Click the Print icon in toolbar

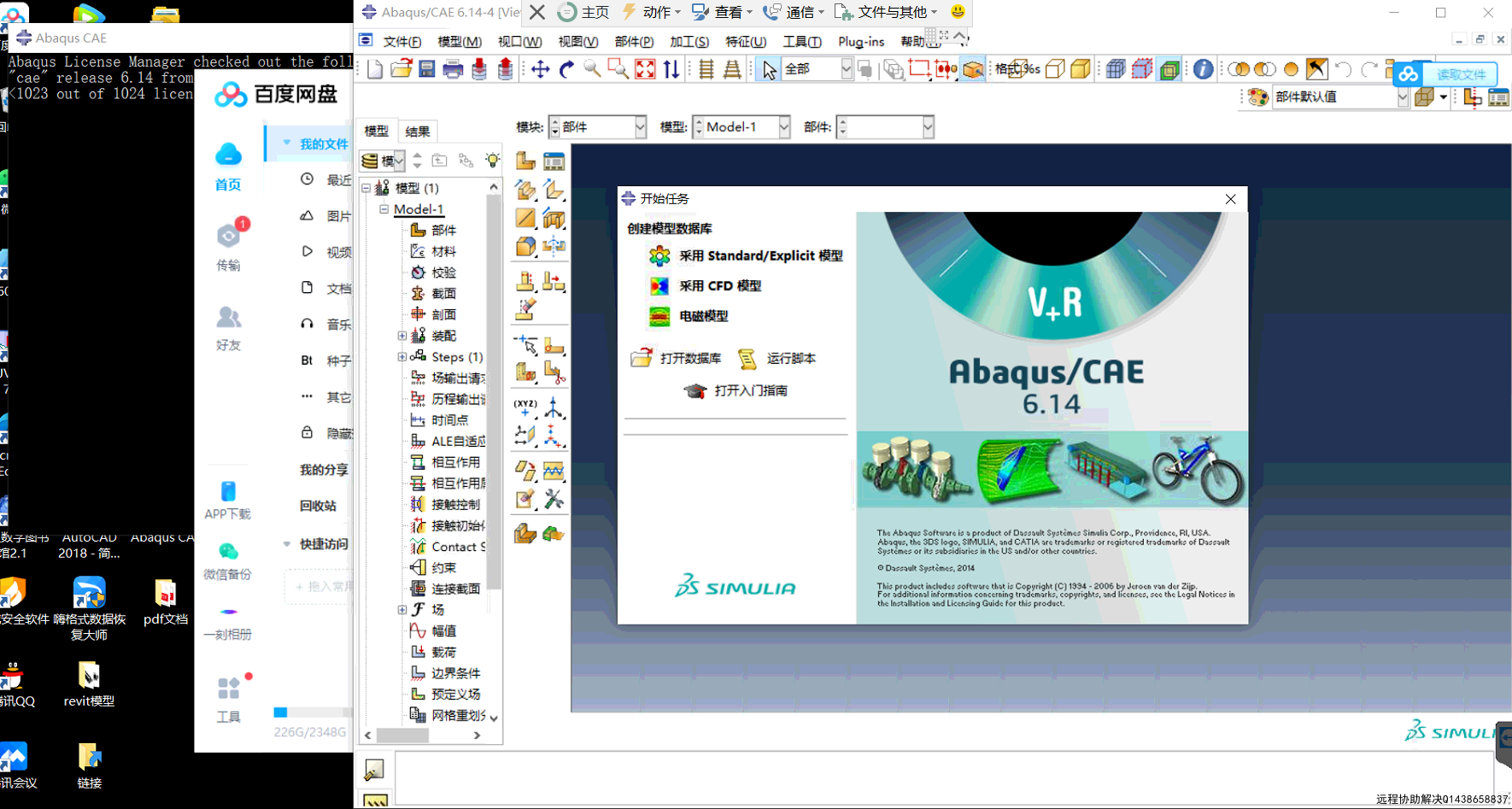(453, 69)
